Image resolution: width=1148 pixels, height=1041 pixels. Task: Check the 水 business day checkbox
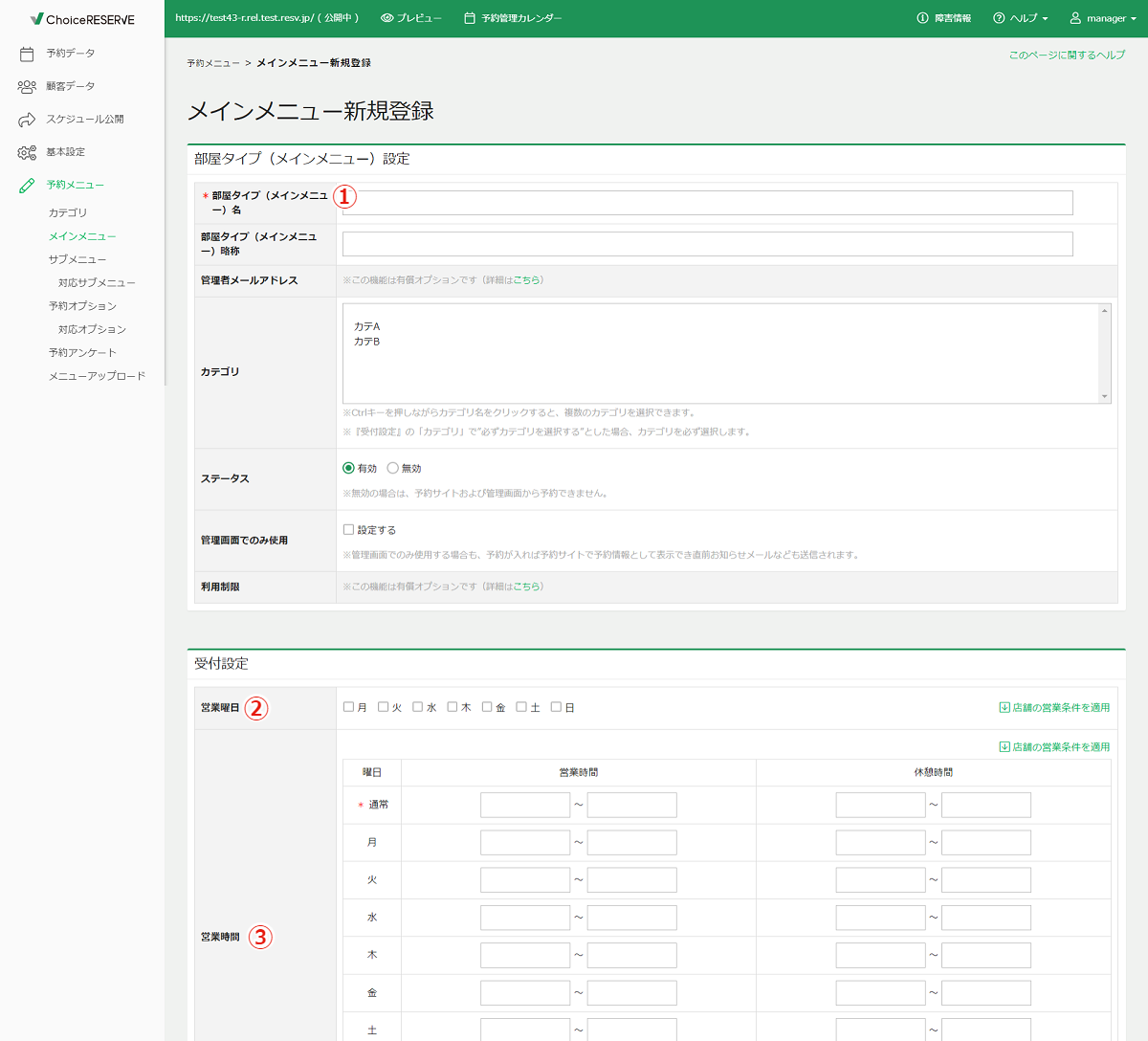(x=417, y=707)
